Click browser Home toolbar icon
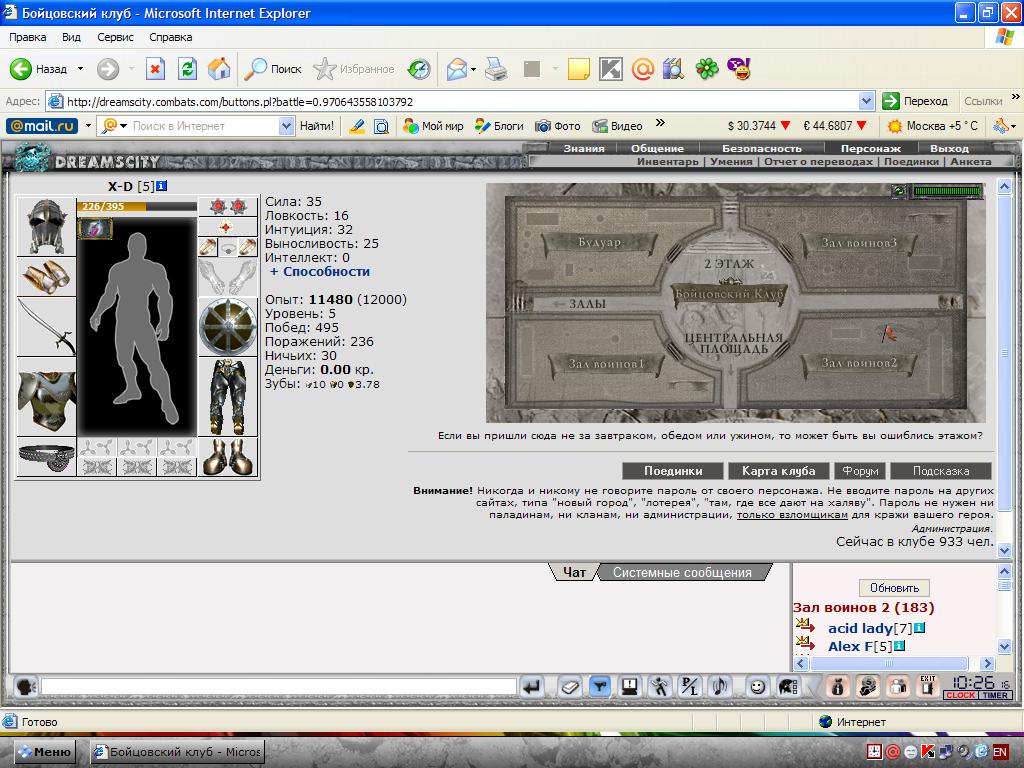 (219, 69)
